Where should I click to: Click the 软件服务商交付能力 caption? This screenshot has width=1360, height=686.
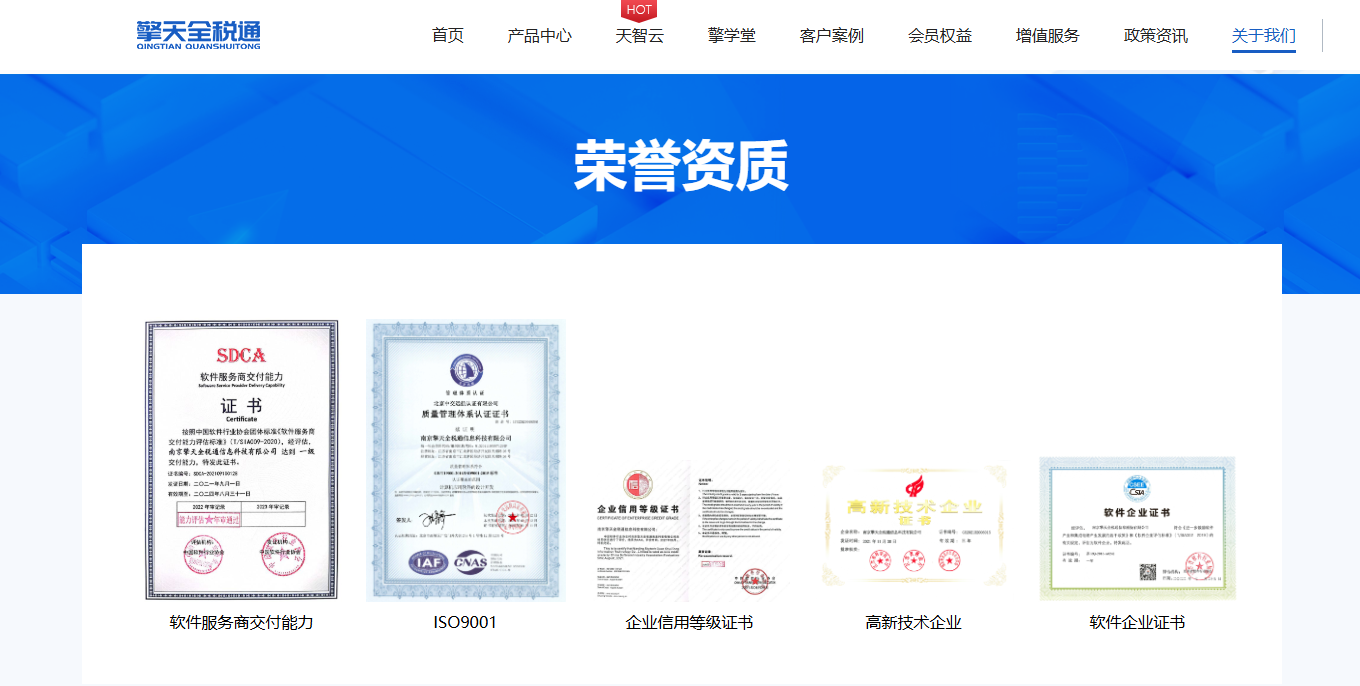(x=242, y=622)
